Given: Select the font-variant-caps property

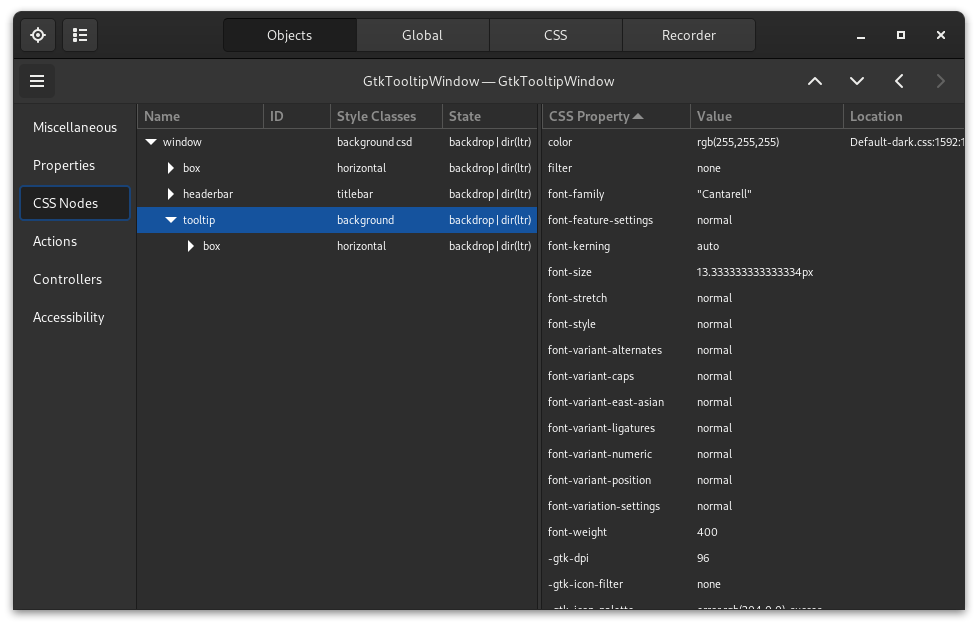Looking at the screenshot, I should click(x=753, y=376).
